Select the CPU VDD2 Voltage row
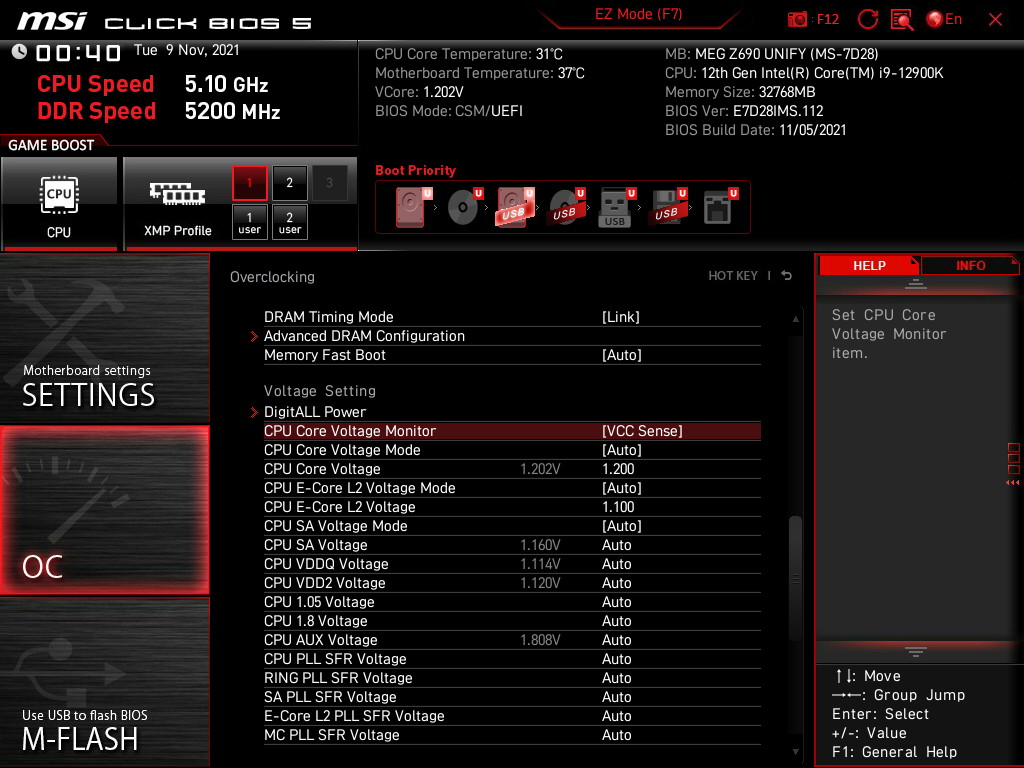 tap(512, 583)
